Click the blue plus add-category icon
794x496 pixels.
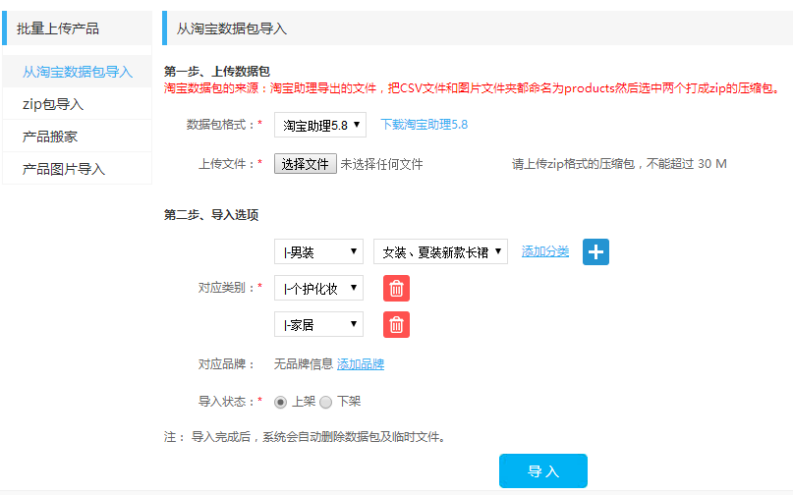pos(596,252)
